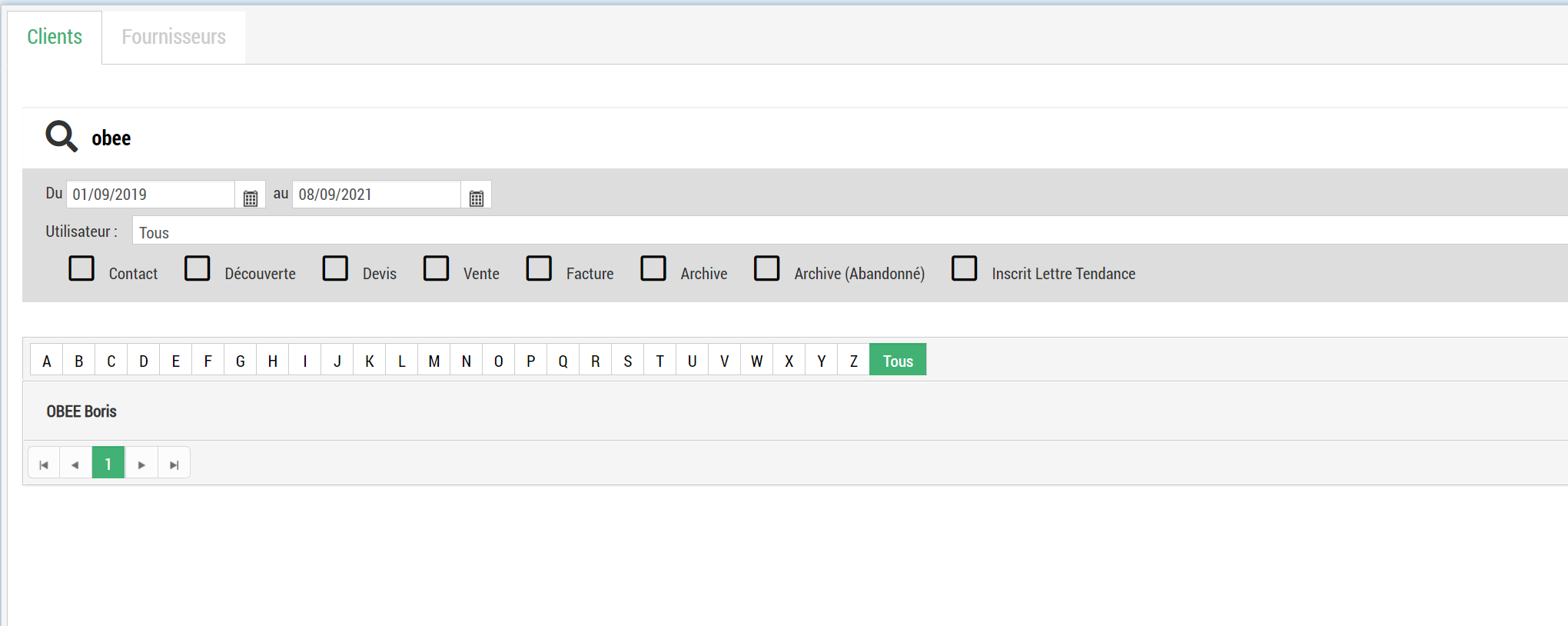Viewport: 1568px width, 626px height.
Task: Go to the next results page
Action: coord(141,464)
